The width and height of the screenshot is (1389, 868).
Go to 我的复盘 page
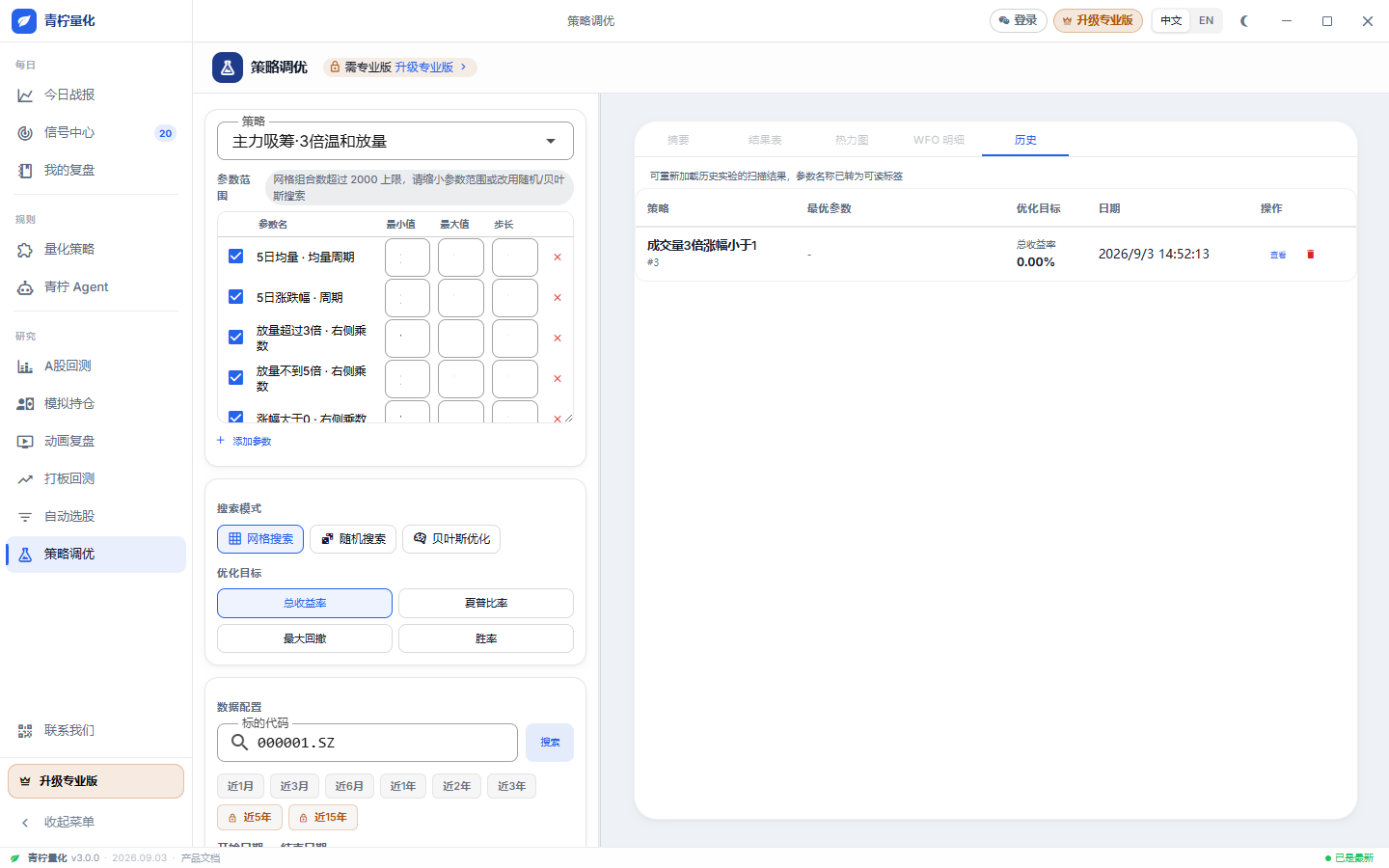tap(95, 170)
